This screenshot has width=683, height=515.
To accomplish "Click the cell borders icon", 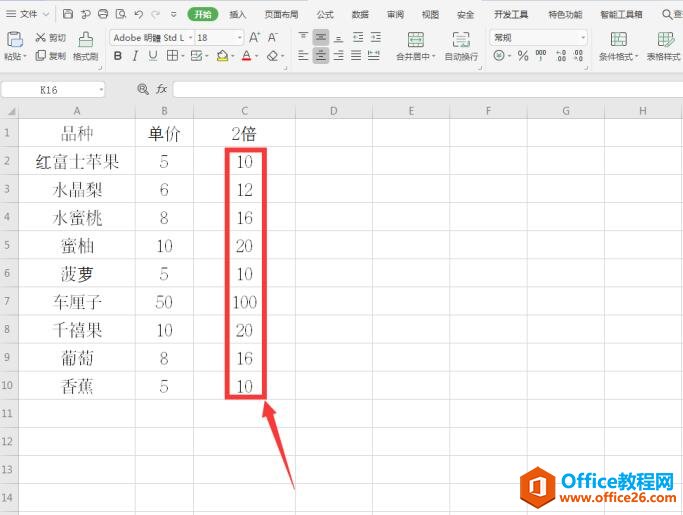I will coord(172,56).
